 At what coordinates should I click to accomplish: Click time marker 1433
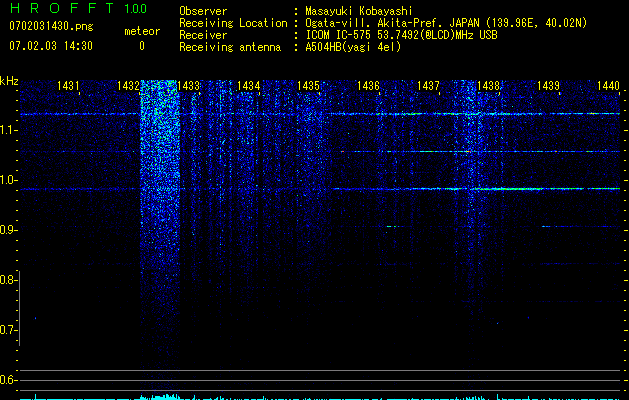[189, 86]
